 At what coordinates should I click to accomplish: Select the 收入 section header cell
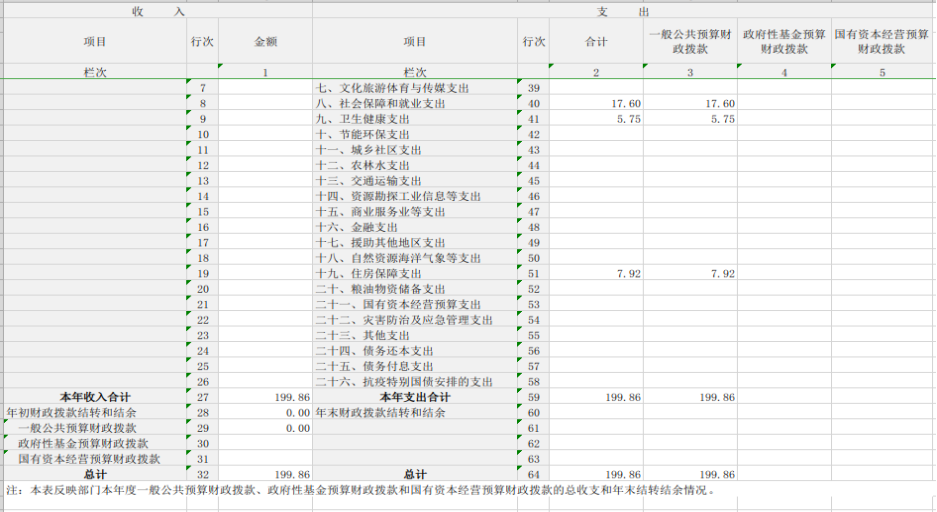click(158, 12)
